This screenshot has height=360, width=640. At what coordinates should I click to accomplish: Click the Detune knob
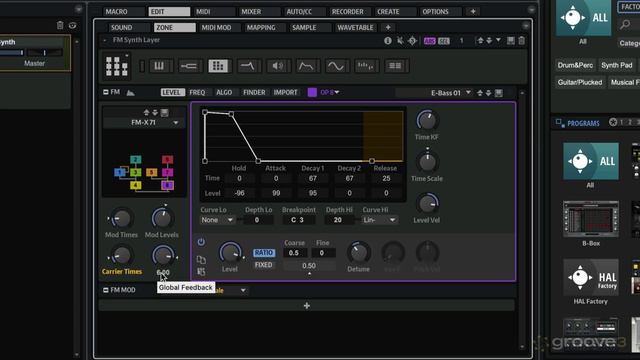tap(359, 252)
